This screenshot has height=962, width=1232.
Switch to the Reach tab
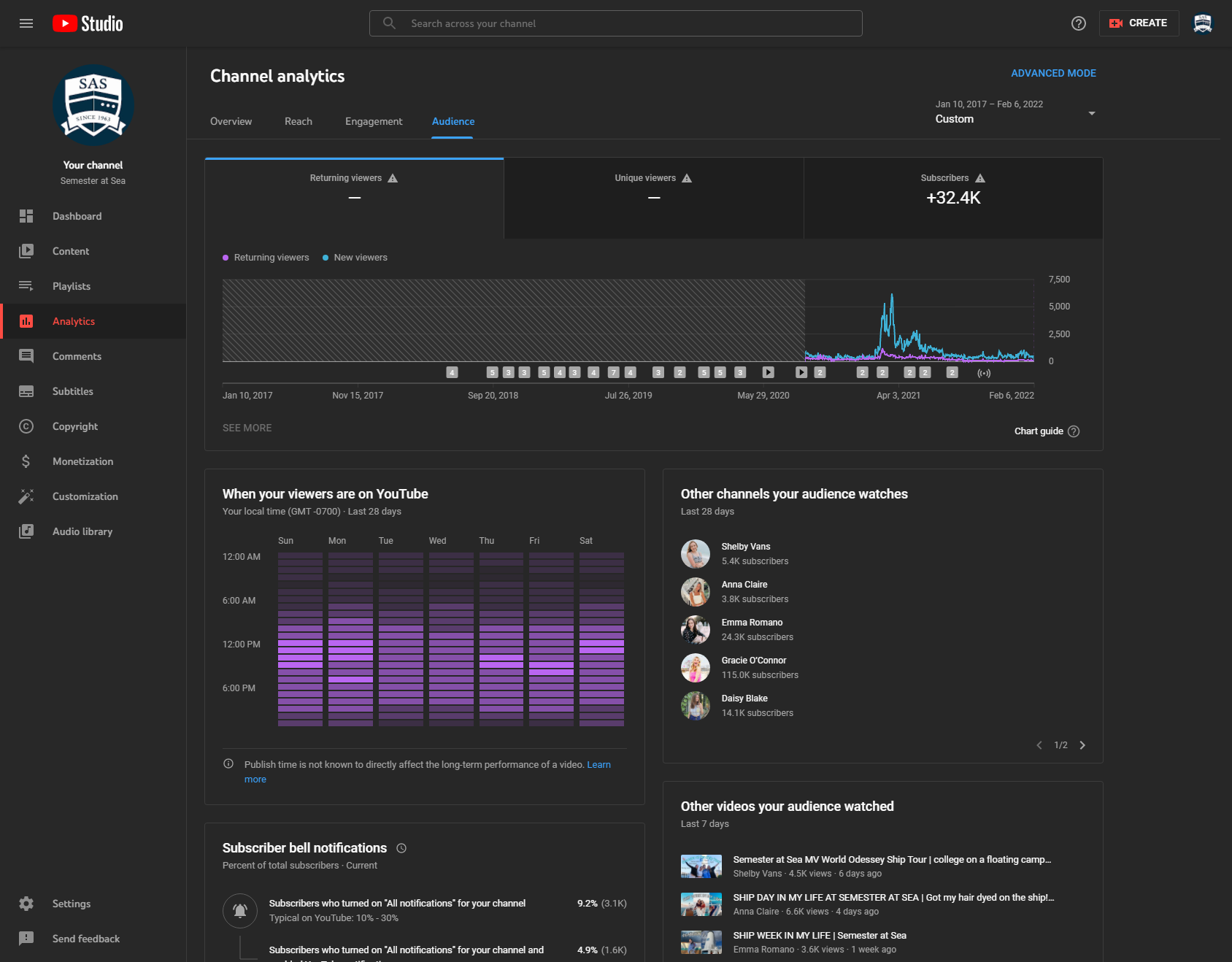(299, 121)
